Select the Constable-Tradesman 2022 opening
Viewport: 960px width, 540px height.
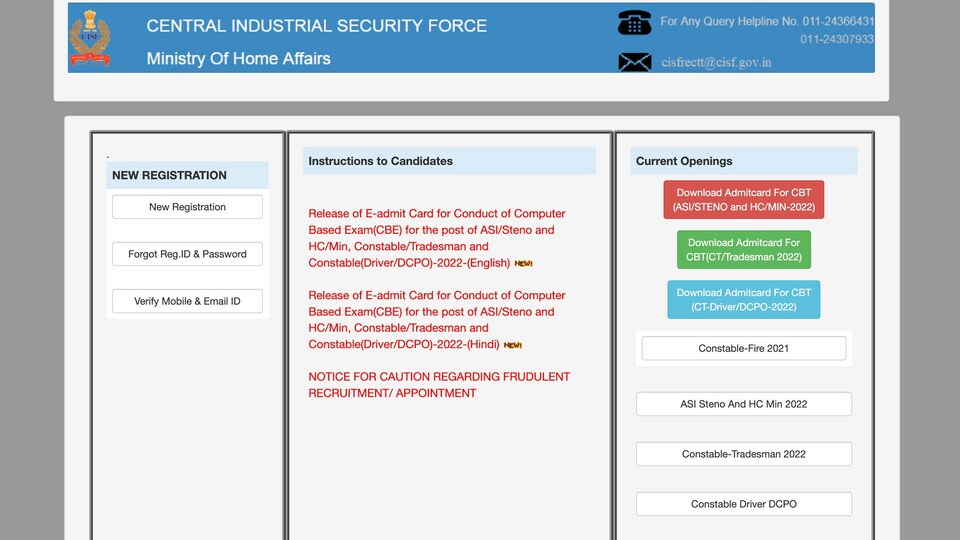tap(744, 454)
